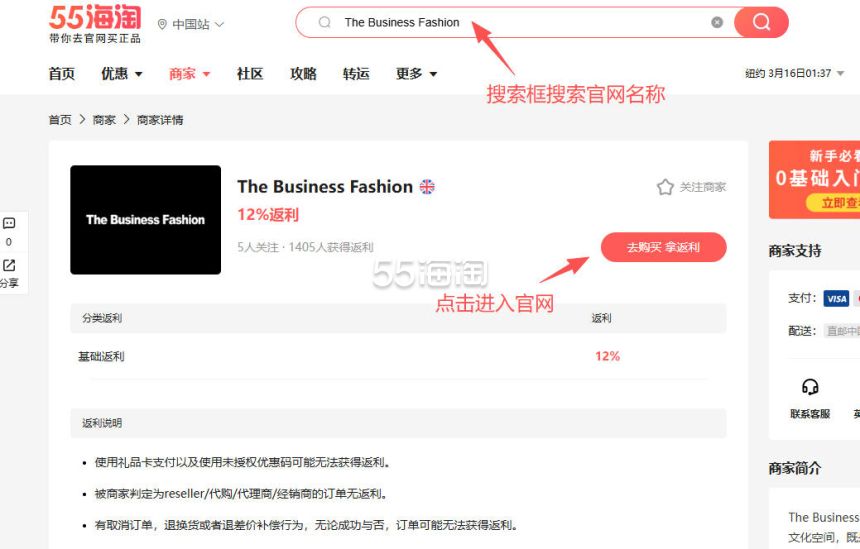Screen dimensions: 860x549
Task: Open the 攻略 menu item
Action: click(303, 74)
